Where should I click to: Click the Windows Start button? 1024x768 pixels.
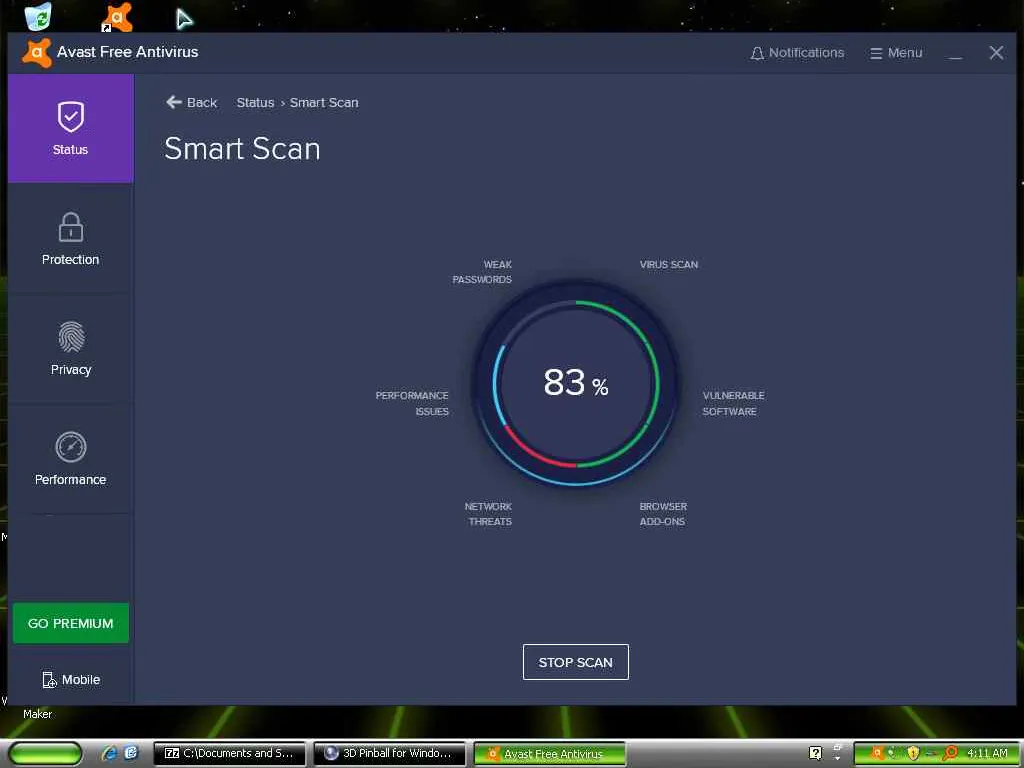(45, 753)
